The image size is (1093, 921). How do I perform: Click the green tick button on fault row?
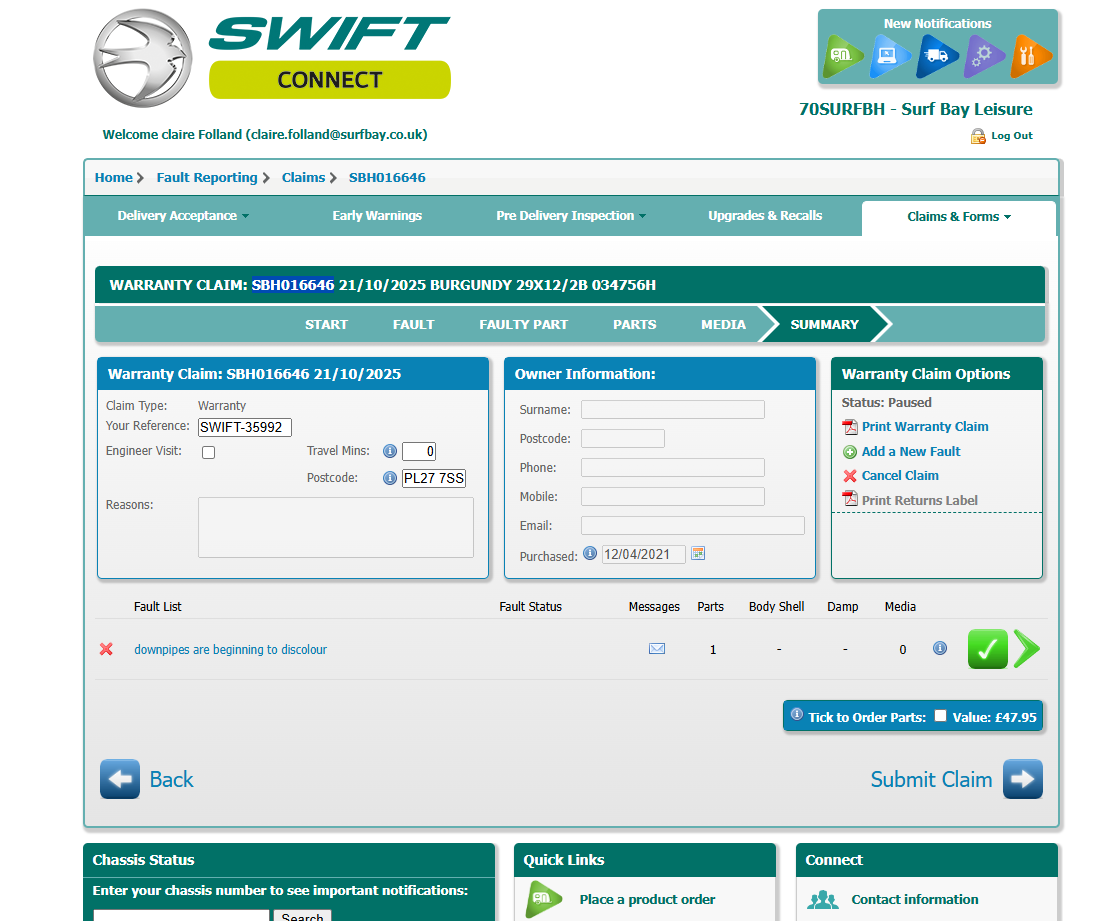coord(988,649)
